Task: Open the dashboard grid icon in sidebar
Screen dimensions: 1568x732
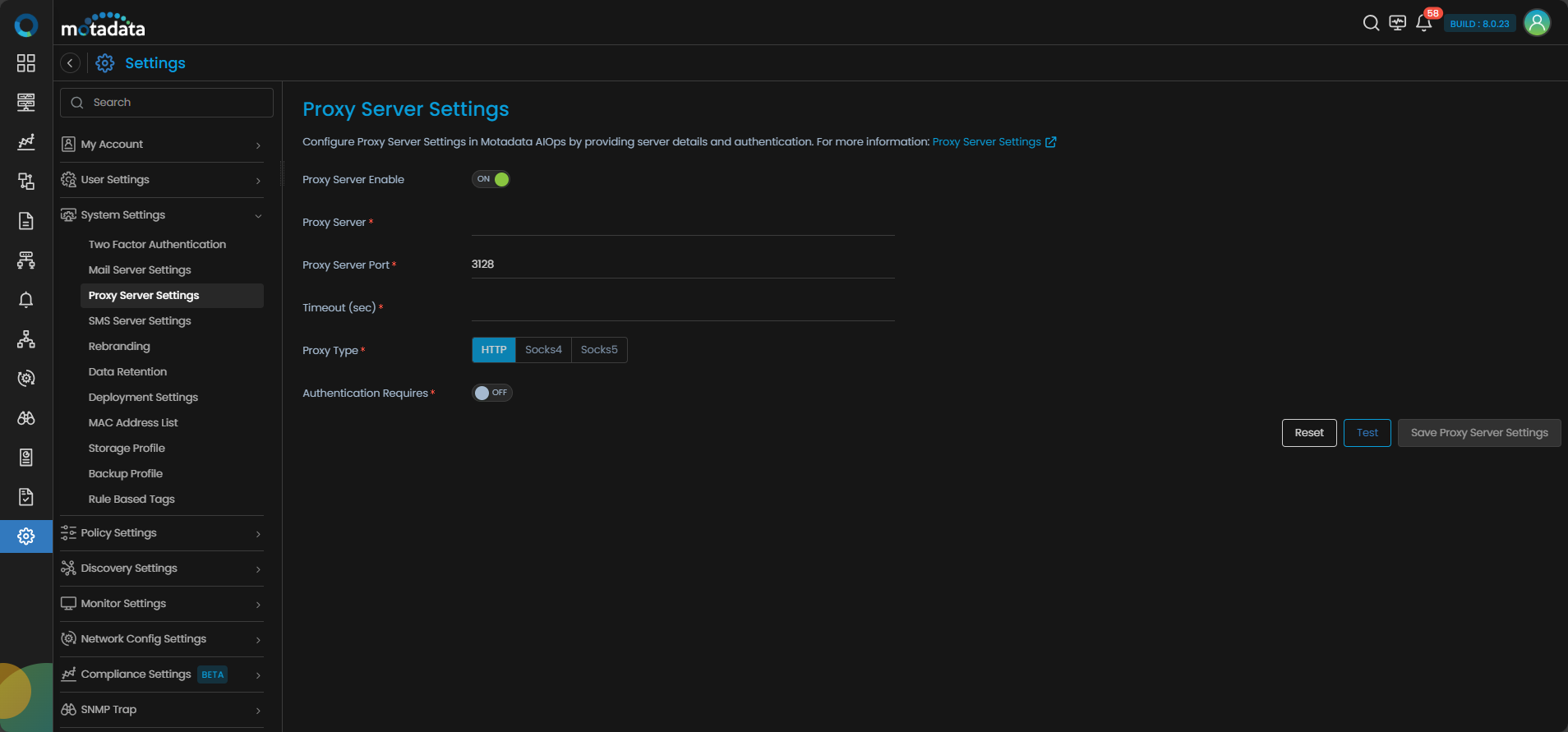Action: click(26, 63)
